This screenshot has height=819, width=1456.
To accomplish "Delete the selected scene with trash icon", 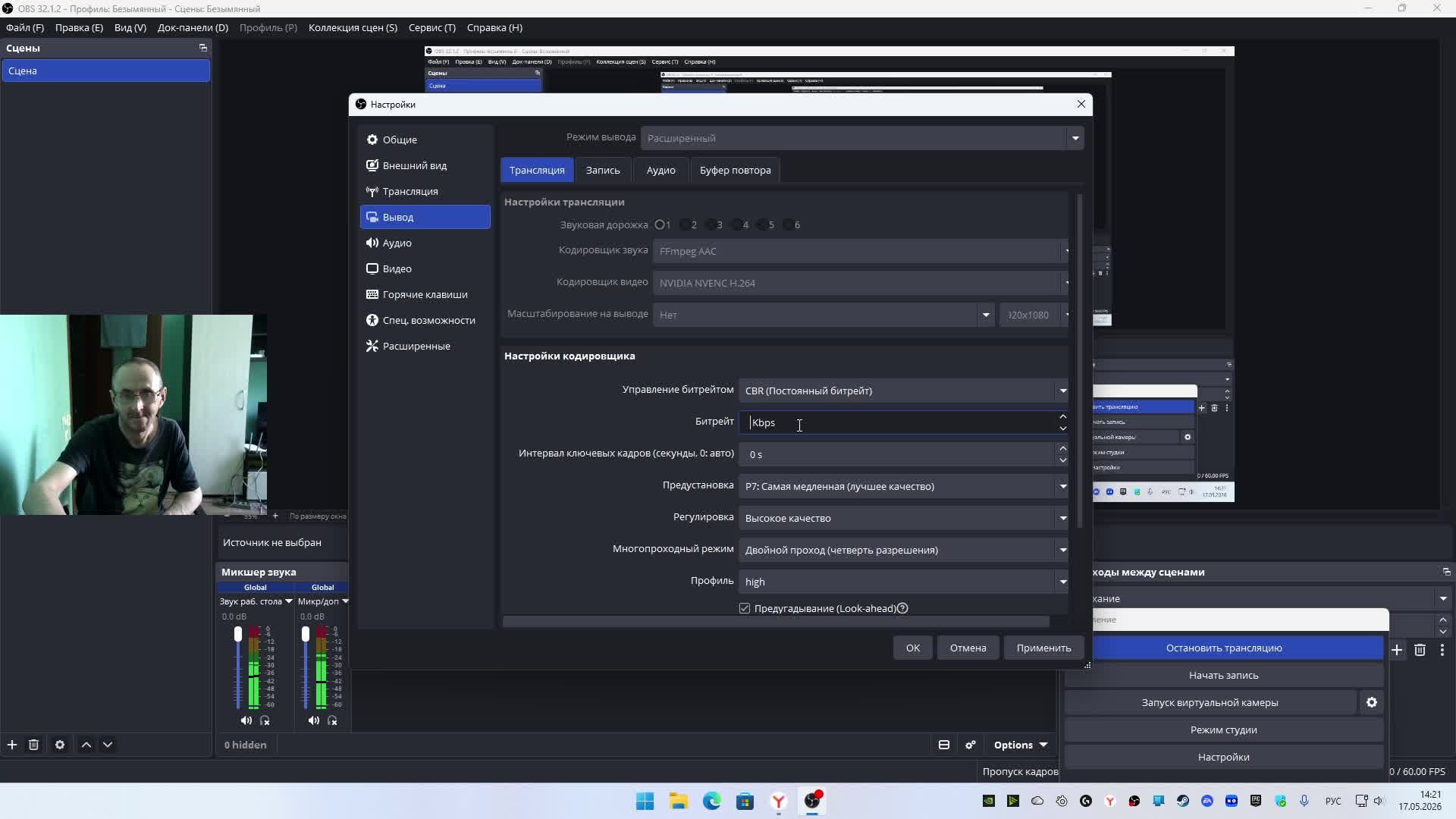I will coord(33,745).
